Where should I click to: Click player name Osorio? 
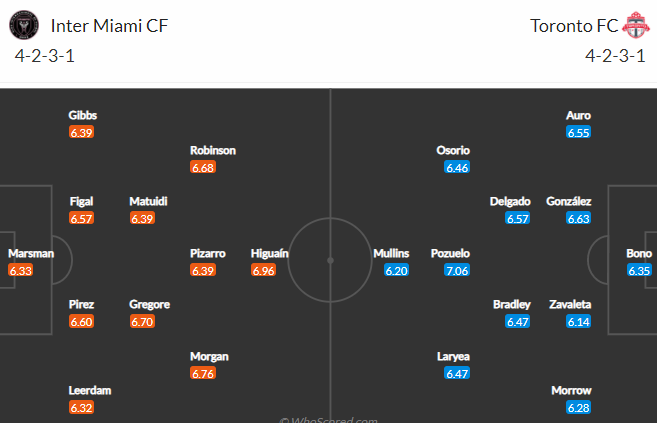point(453,150)
